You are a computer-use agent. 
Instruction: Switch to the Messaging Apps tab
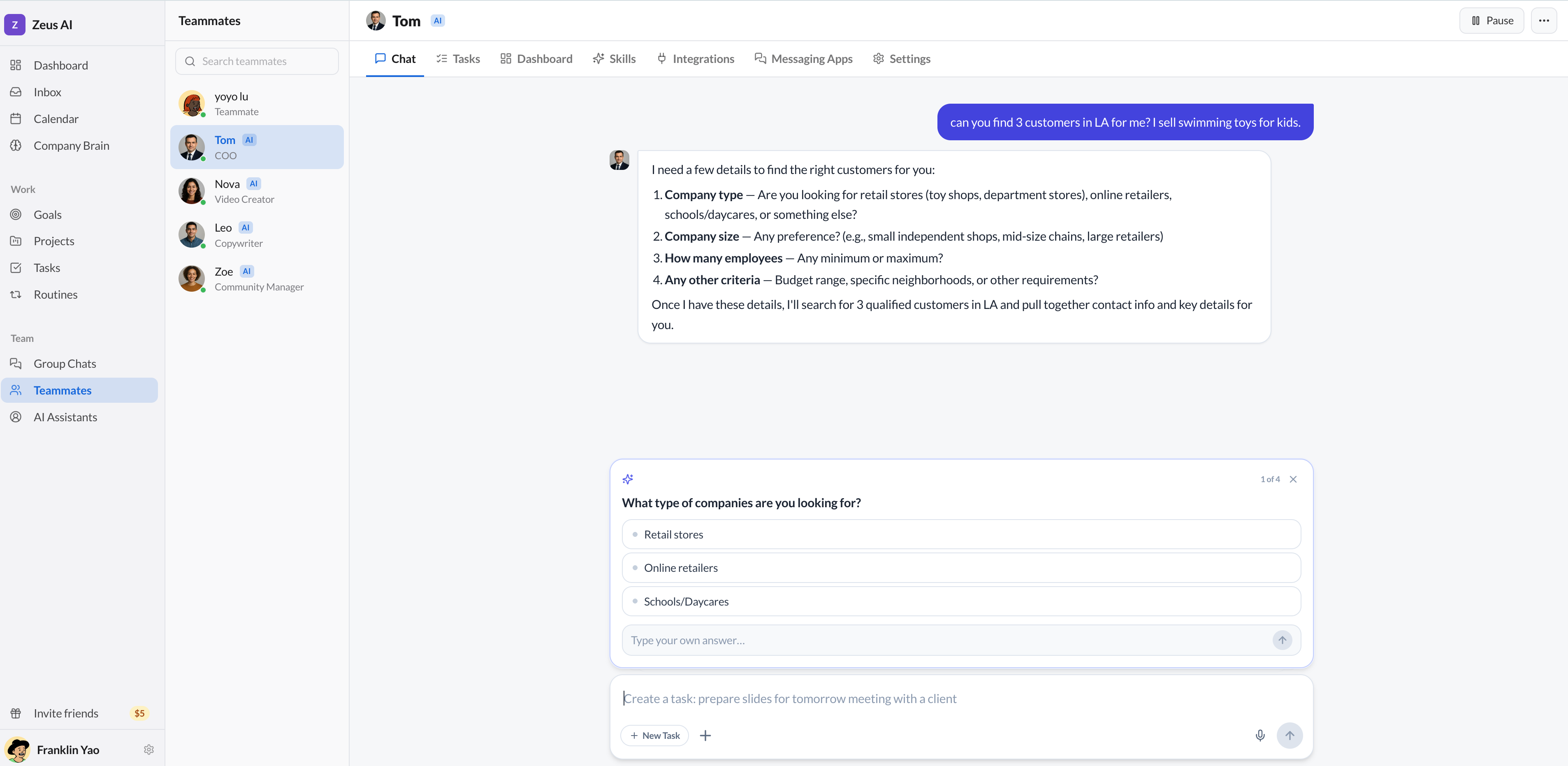(x=803, y=58)
